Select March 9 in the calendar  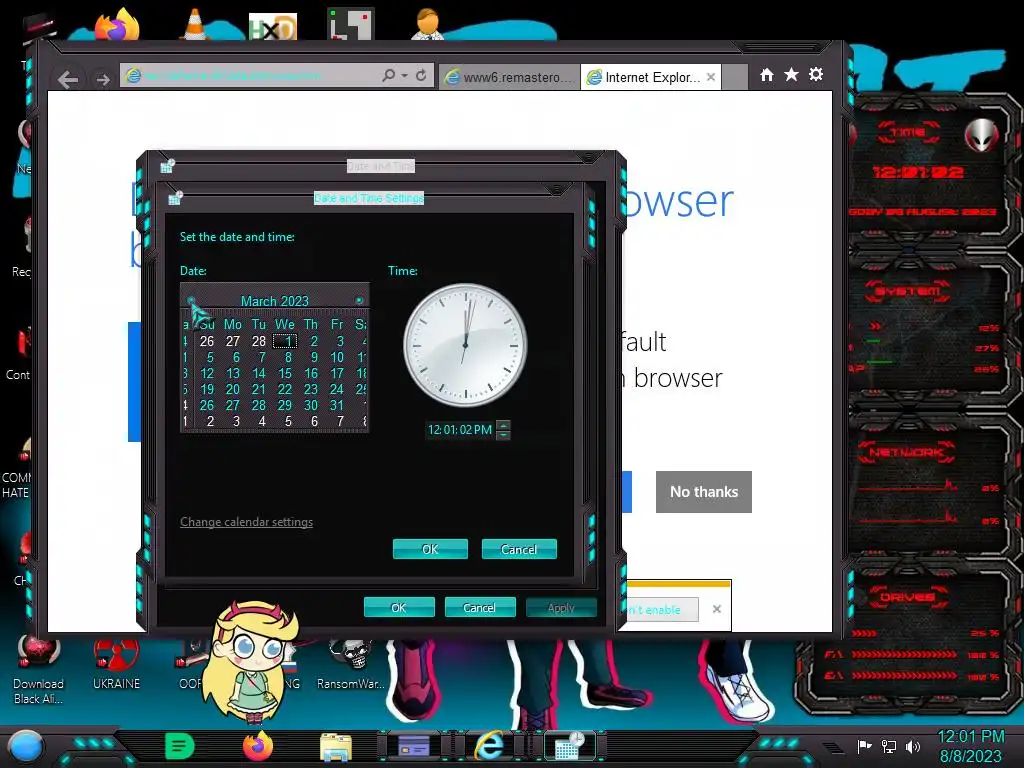tap(313, 357)
